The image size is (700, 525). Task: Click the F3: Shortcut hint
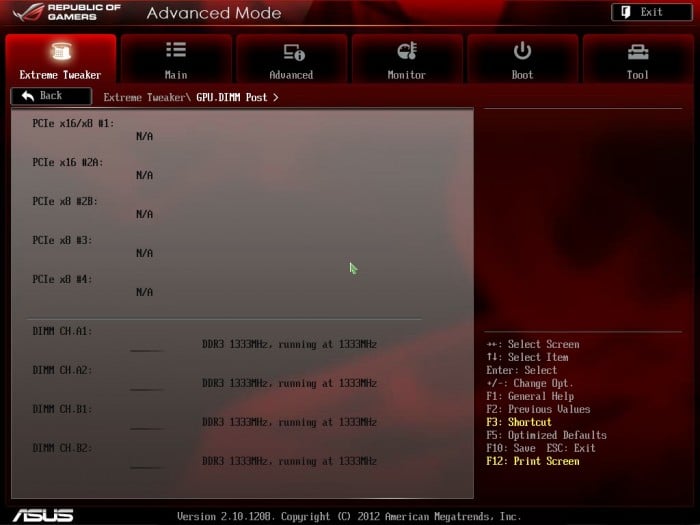click(519, 422)
